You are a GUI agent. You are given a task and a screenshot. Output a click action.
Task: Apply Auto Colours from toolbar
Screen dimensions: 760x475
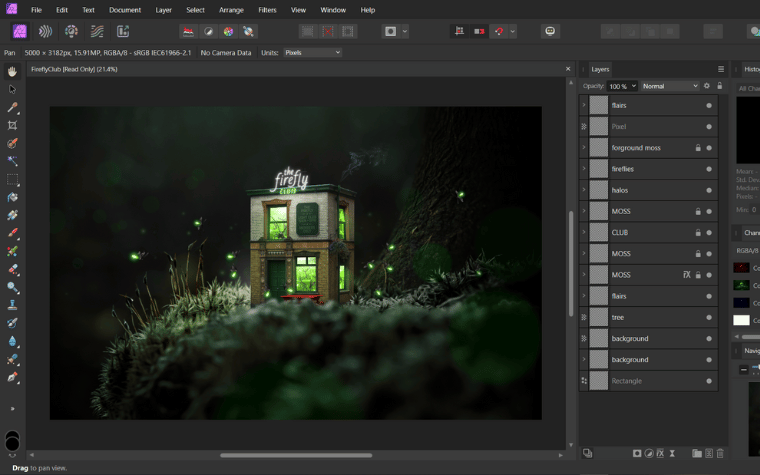[x=228, y=32]
